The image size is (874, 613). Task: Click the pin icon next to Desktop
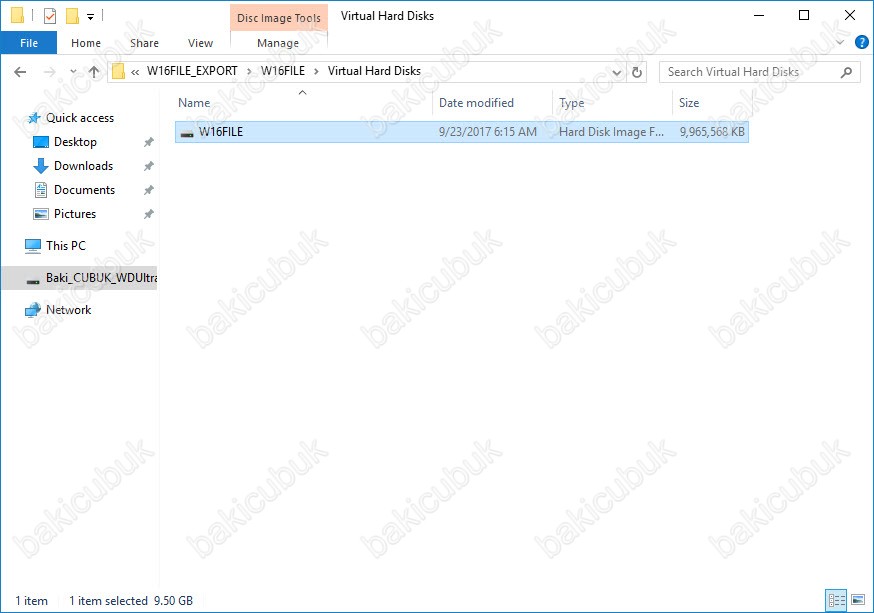point(148,142)
